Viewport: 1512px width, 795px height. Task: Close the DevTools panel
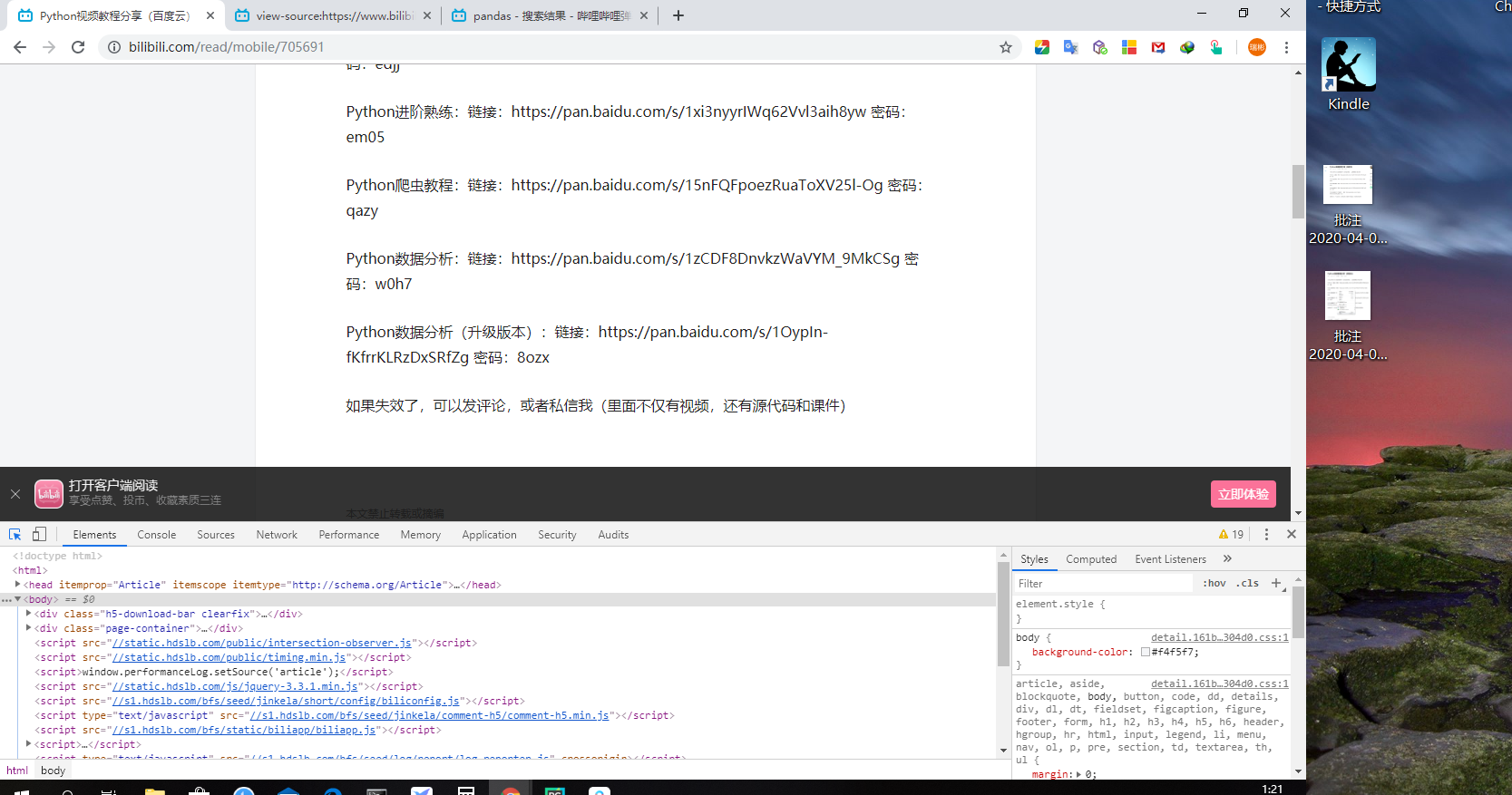[x=1292, y=534]
